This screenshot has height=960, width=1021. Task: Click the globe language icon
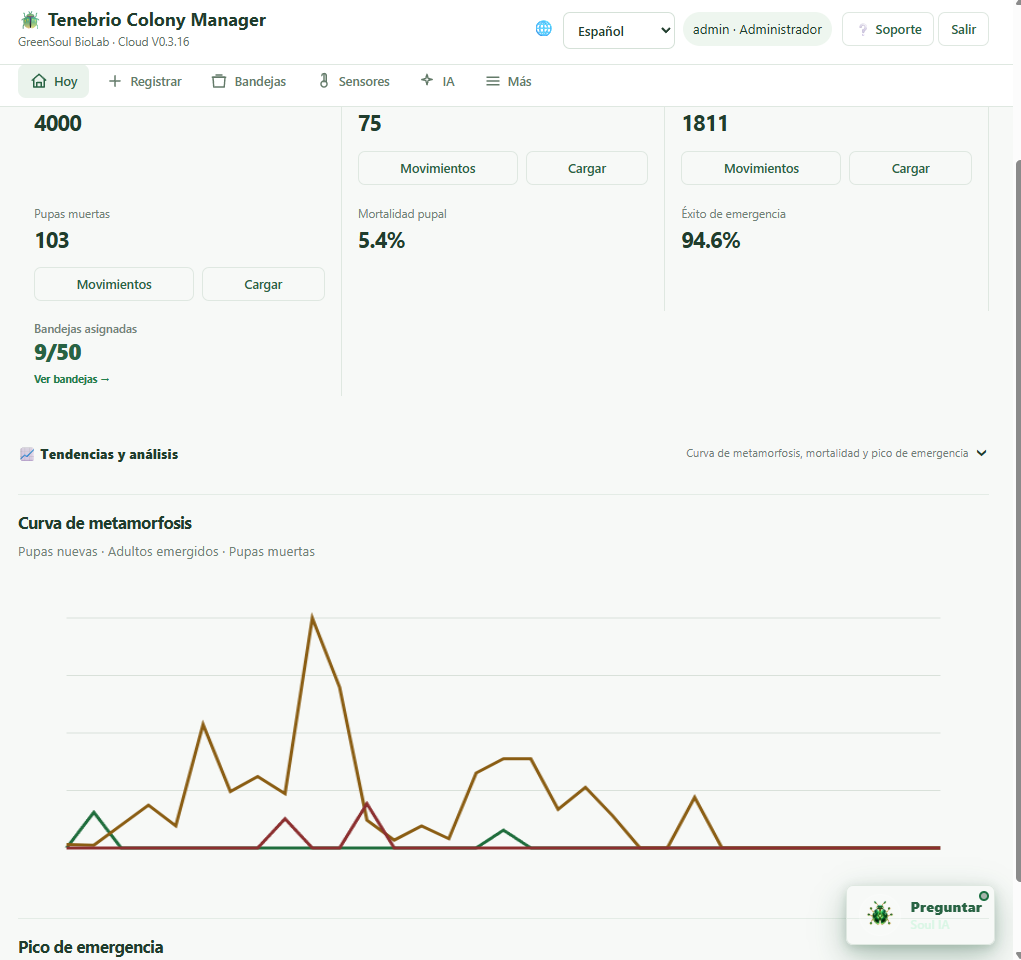point(544,29)
